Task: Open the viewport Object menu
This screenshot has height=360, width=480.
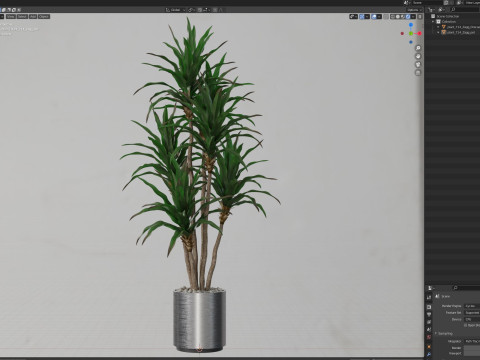Action: [x=44, y=16]
